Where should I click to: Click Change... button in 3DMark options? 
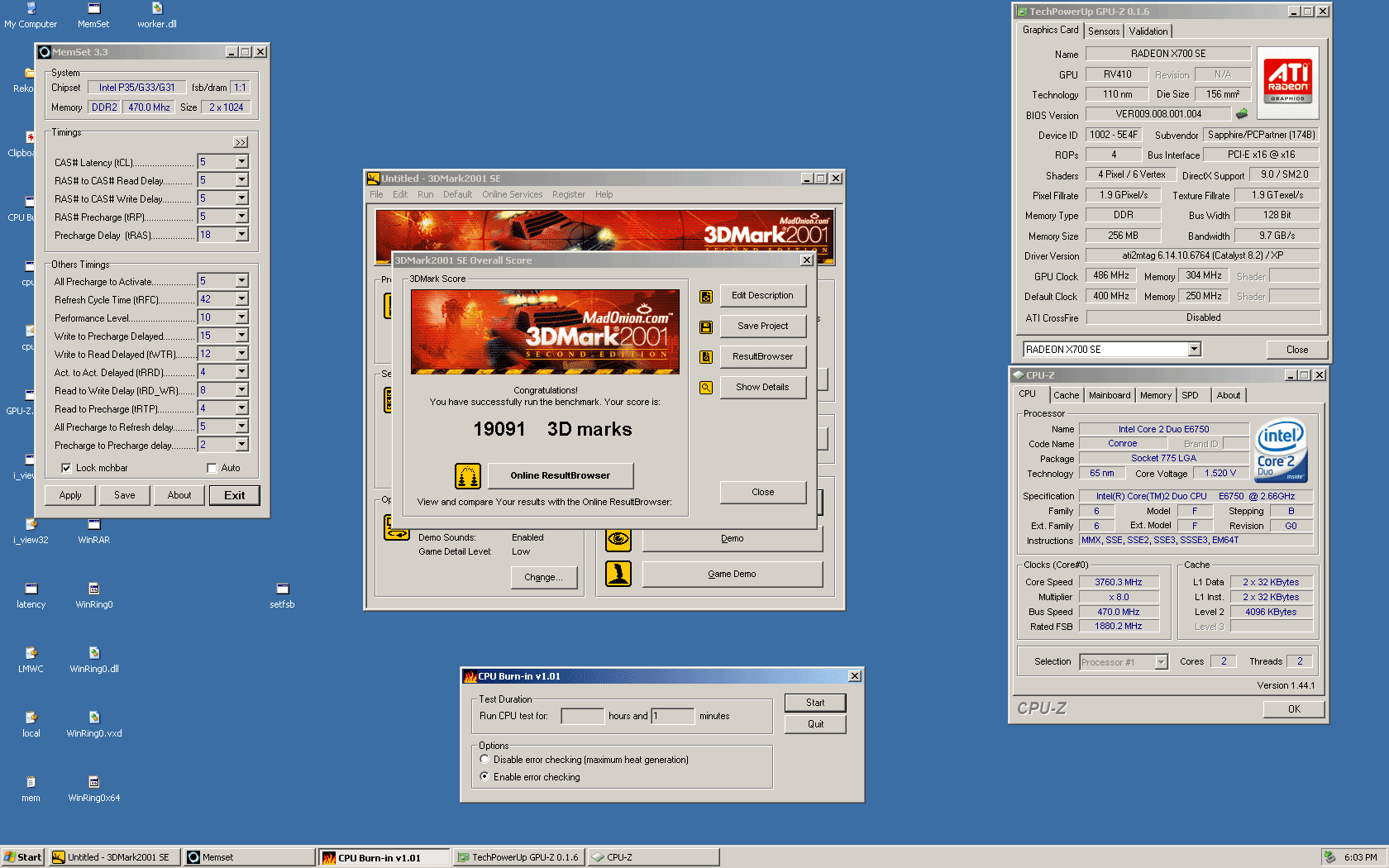point(544,577)
